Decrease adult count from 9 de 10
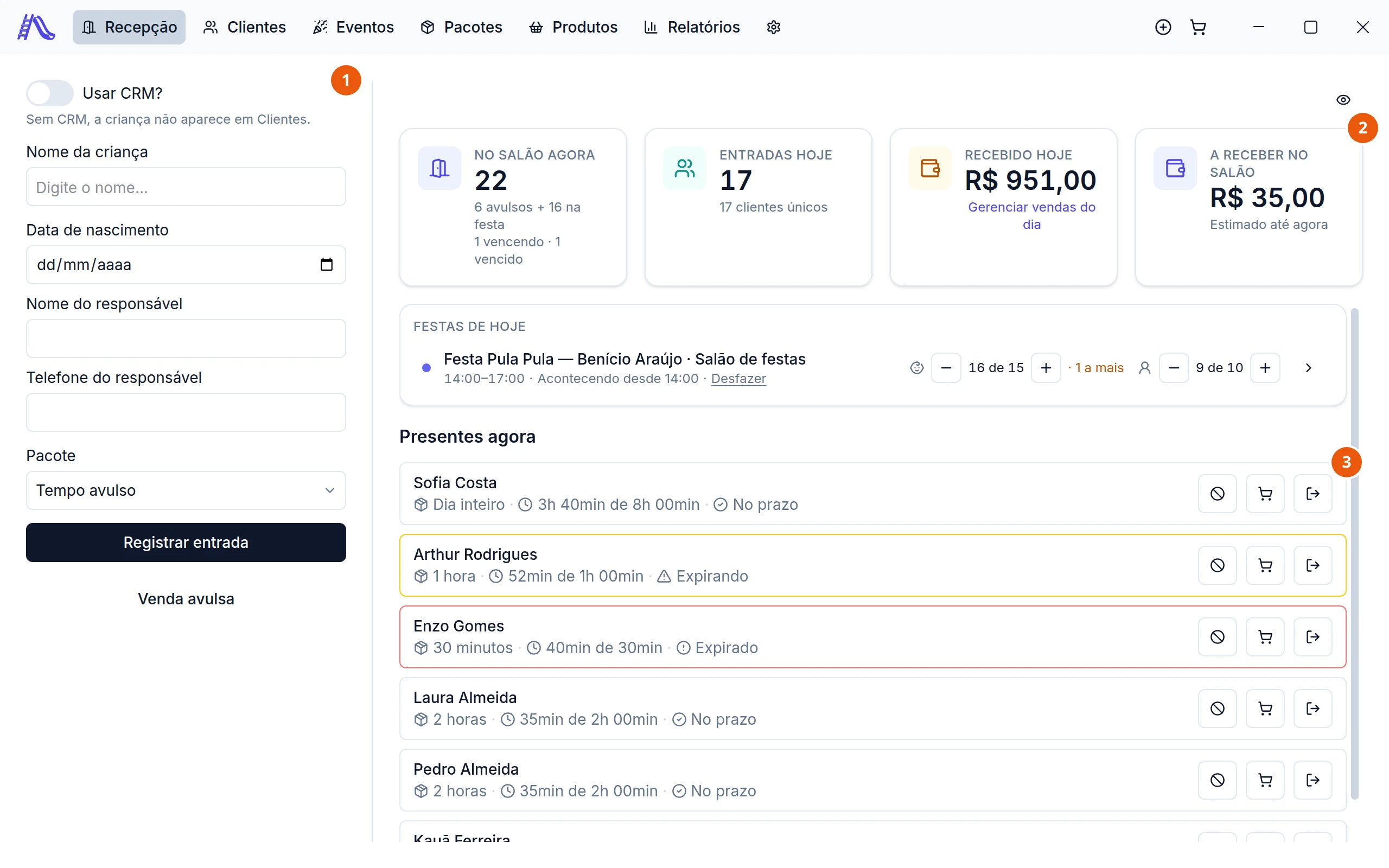The width and height of the screenshot is (1389, 868). click(1174, 368)
